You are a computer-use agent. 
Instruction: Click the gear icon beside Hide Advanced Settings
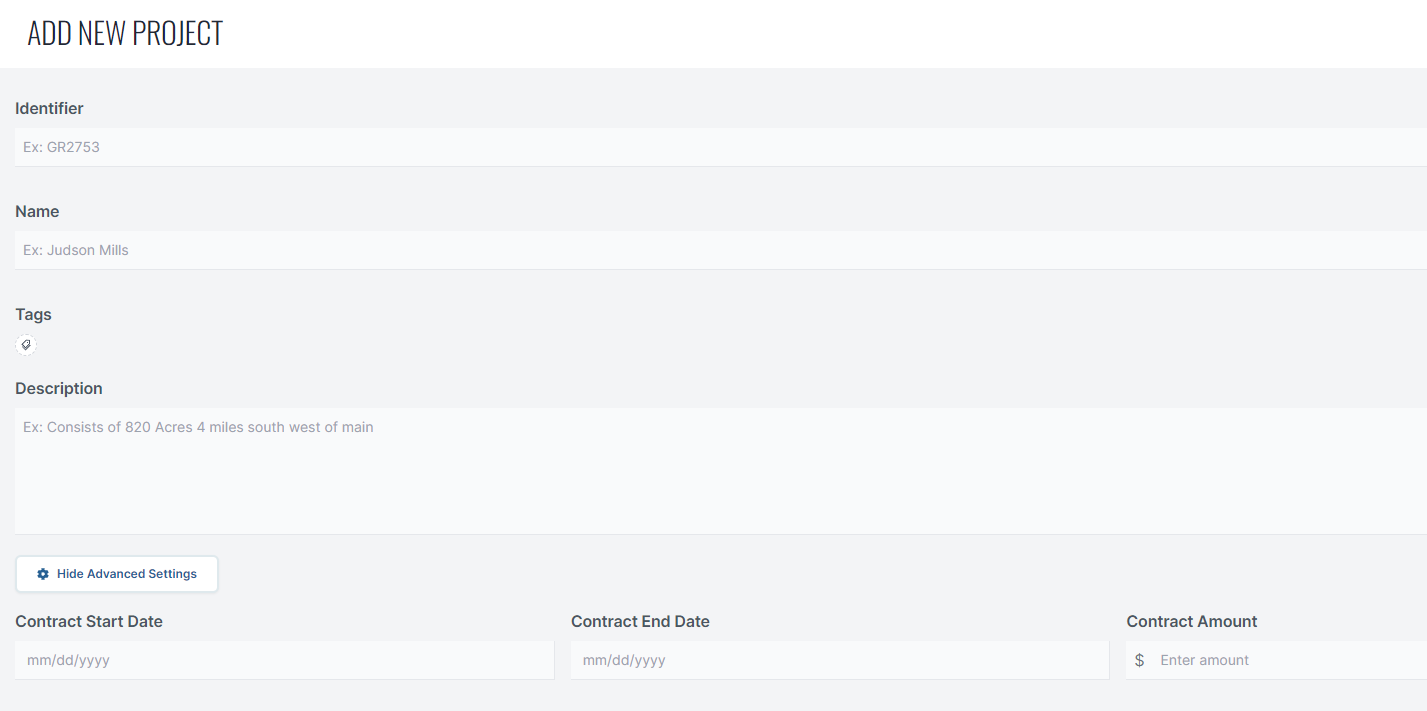(43, 574)
